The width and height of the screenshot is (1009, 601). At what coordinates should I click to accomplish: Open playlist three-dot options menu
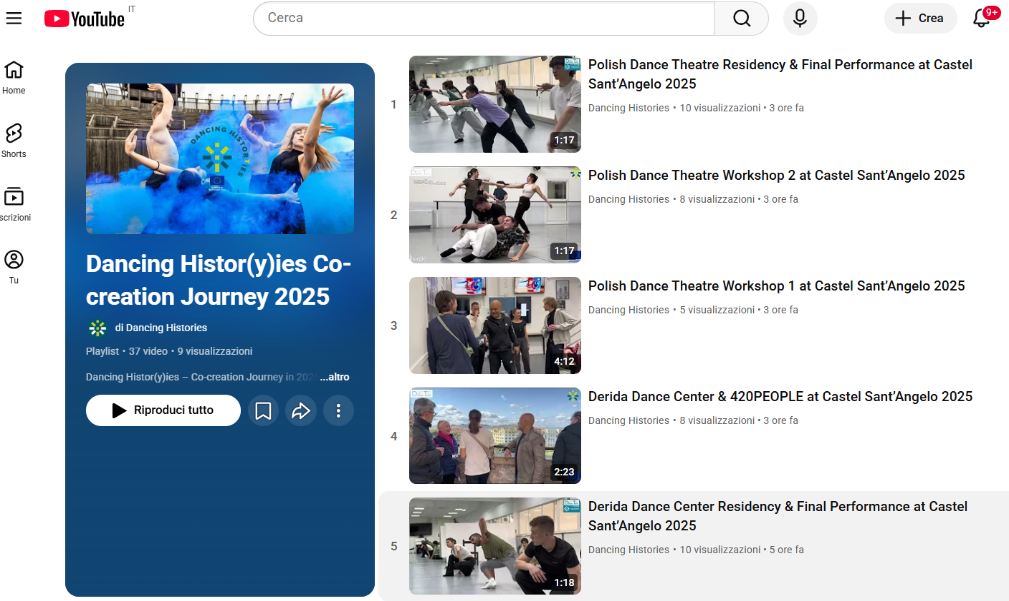pyautogui.click(x=339, y=410)
